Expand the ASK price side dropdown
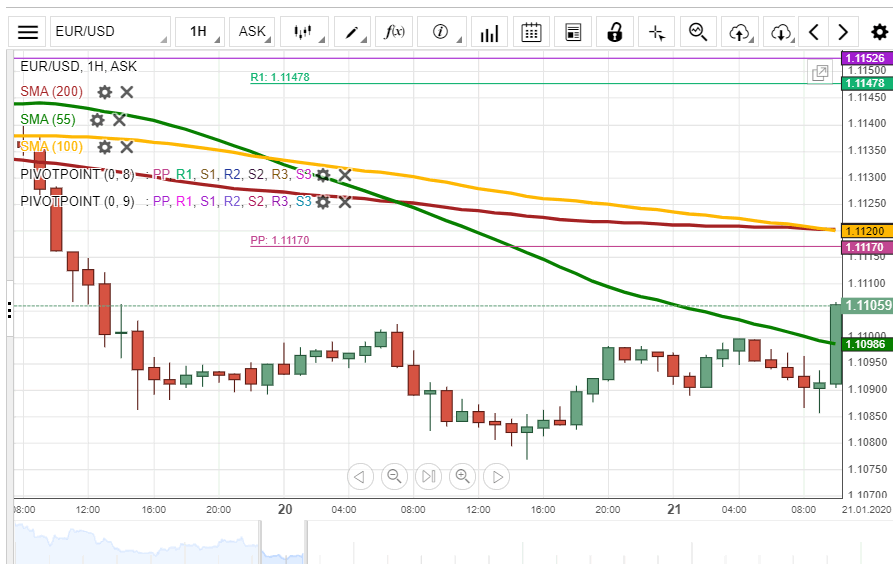This screenshot has height=567, width=893. click(x=254, y=32)
